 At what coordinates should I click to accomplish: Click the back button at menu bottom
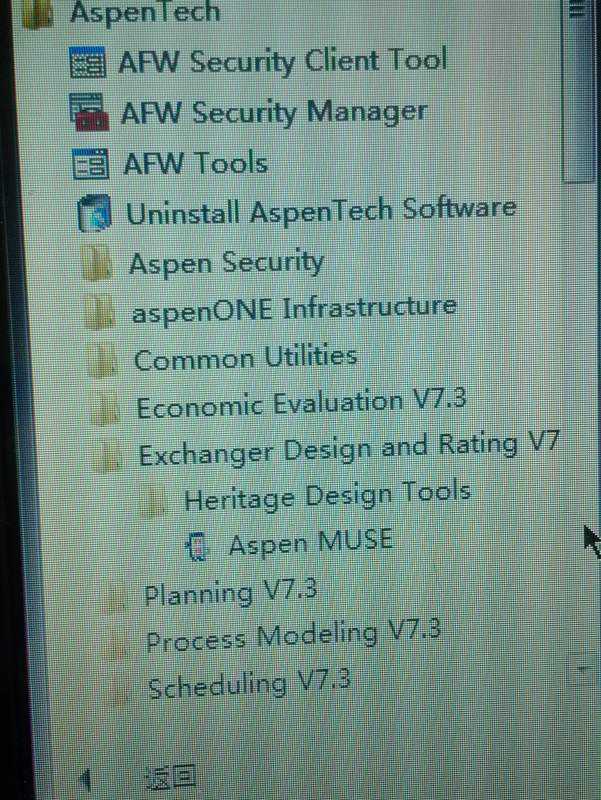pos(170,778)
